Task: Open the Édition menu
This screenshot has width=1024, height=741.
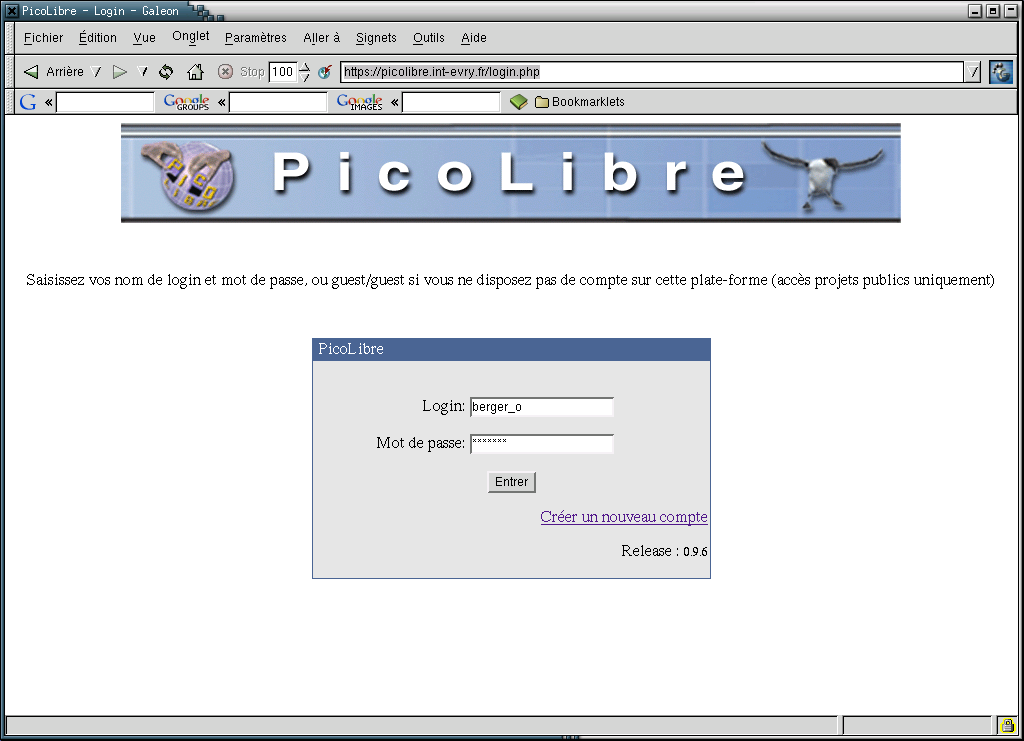Action: click(x=98, y=38)
